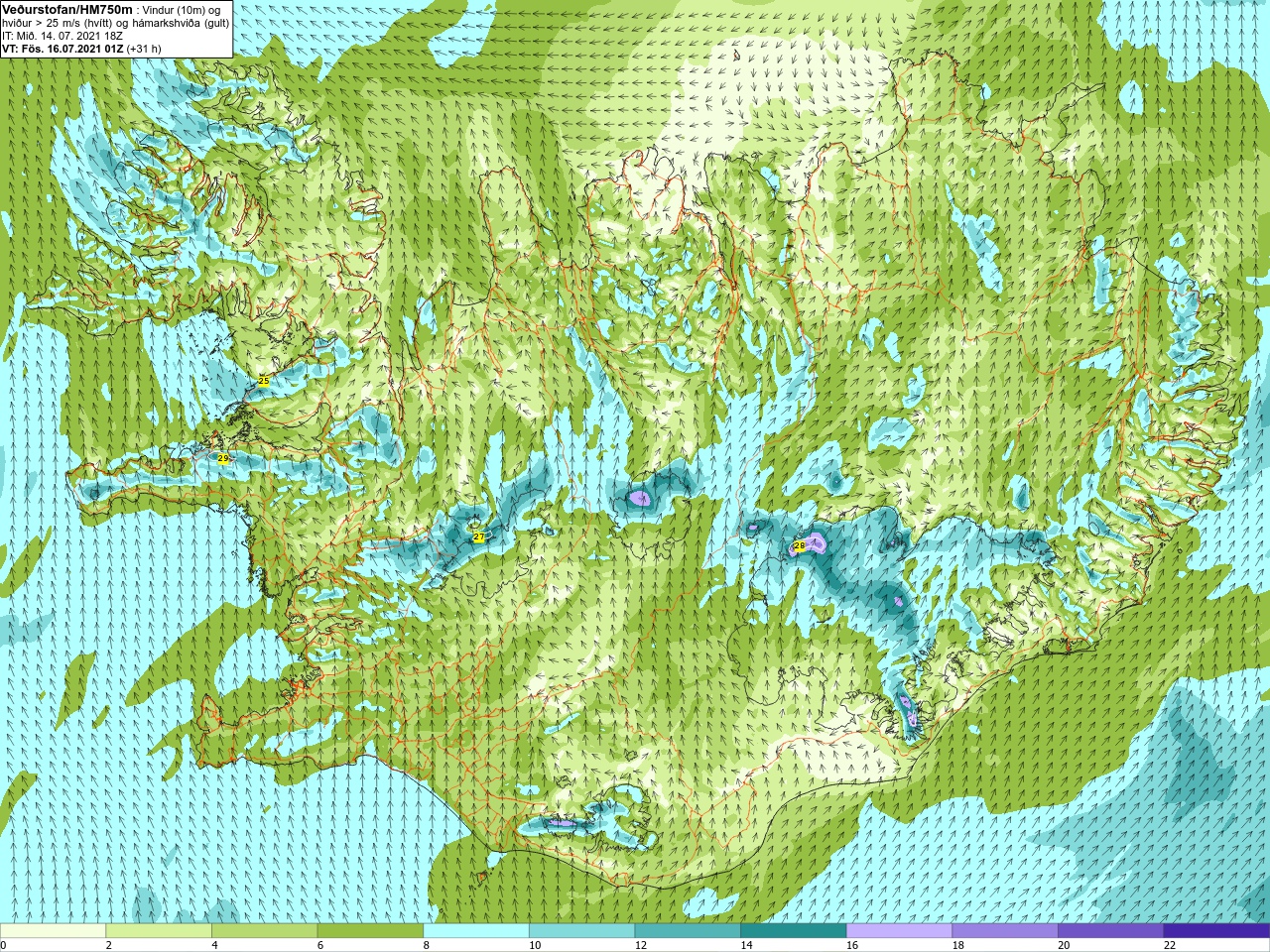Pick the 8–10 m/s light cyan legend swatch
The image size is (1270, 952).
476,931
